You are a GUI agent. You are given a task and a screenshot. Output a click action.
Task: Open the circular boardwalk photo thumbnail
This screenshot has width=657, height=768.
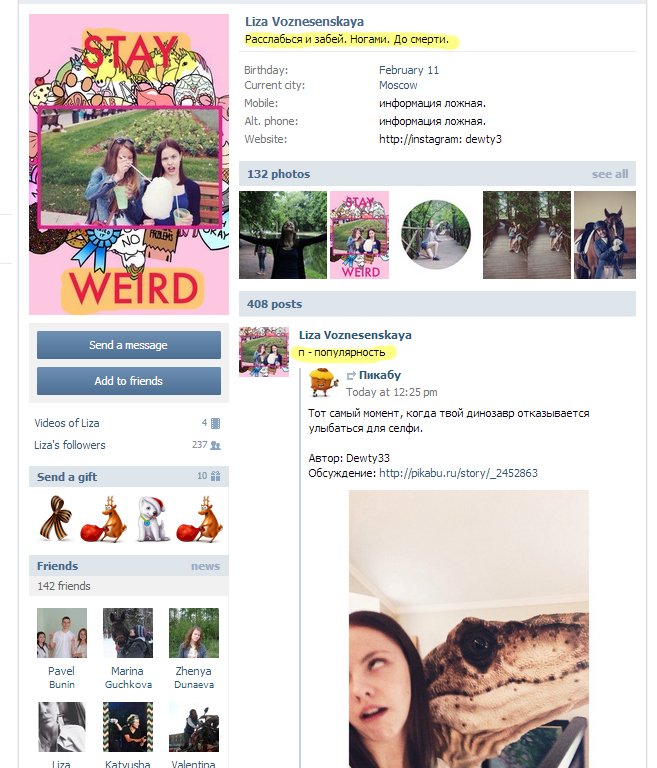[x=436, y=235]
